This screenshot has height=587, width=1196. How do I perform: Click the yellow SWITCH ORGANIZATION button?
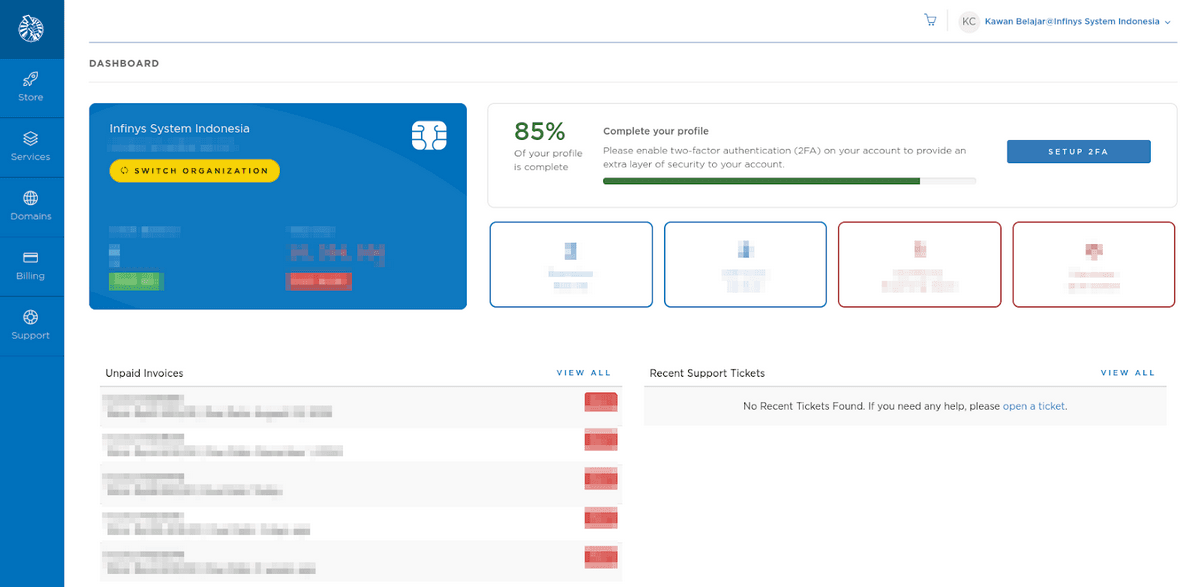pos(193,170)
